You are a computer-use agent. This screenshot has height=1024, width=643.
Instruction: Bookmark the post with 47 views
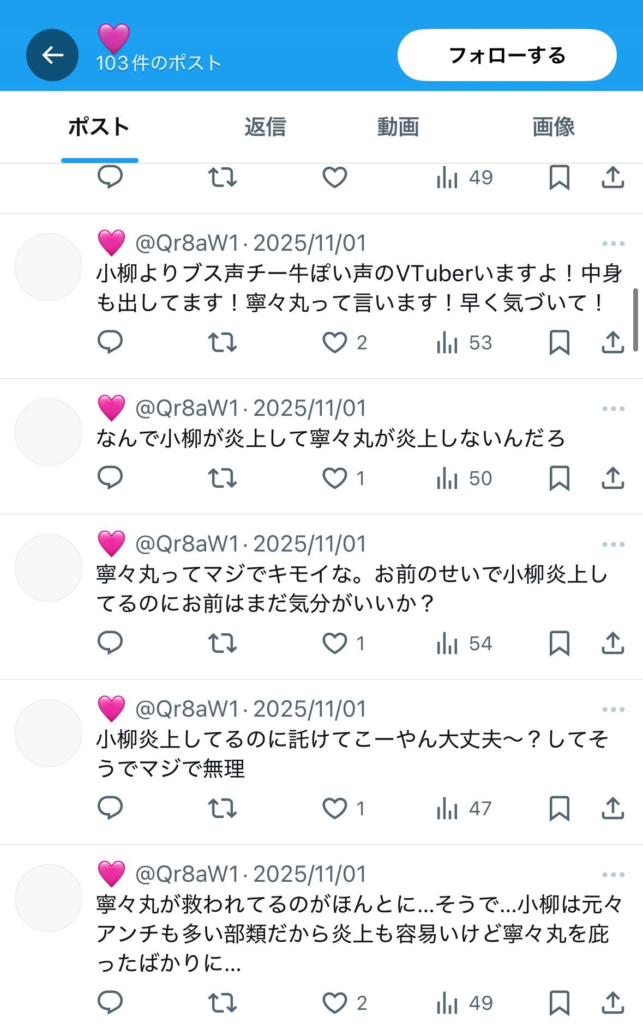click(559, 808)
